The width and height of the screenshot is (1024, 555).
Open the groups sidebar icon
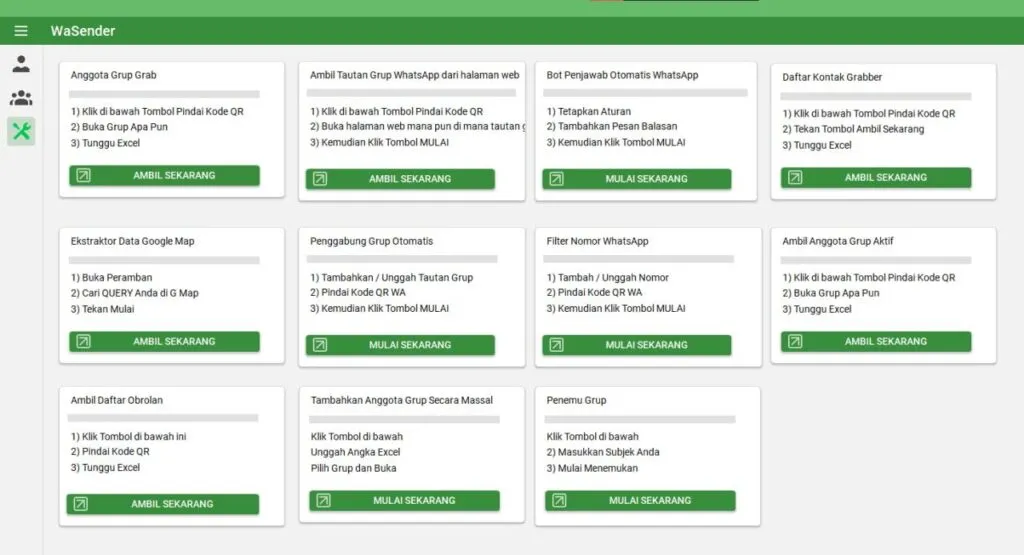click(x=21, y=98)
